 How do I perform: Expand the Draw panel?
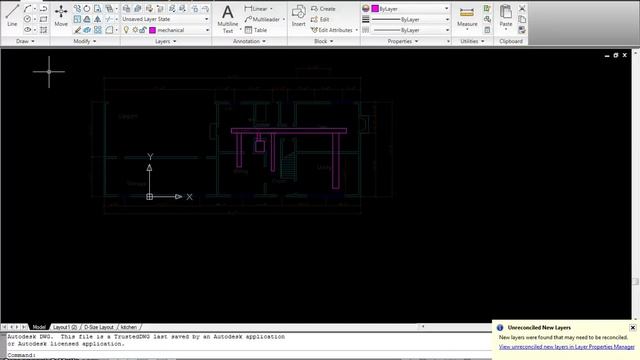(25, 41)
